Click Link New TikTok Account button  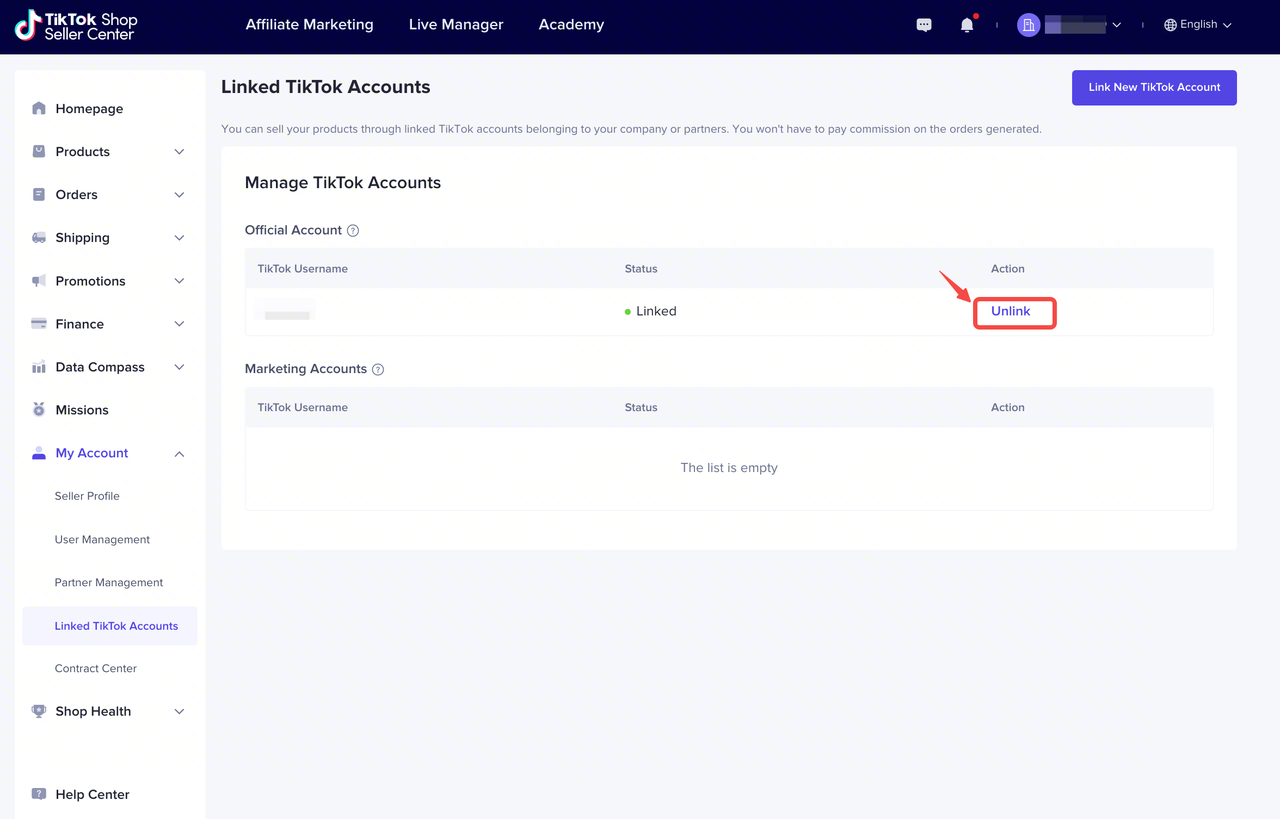(x=1154, y=87)
